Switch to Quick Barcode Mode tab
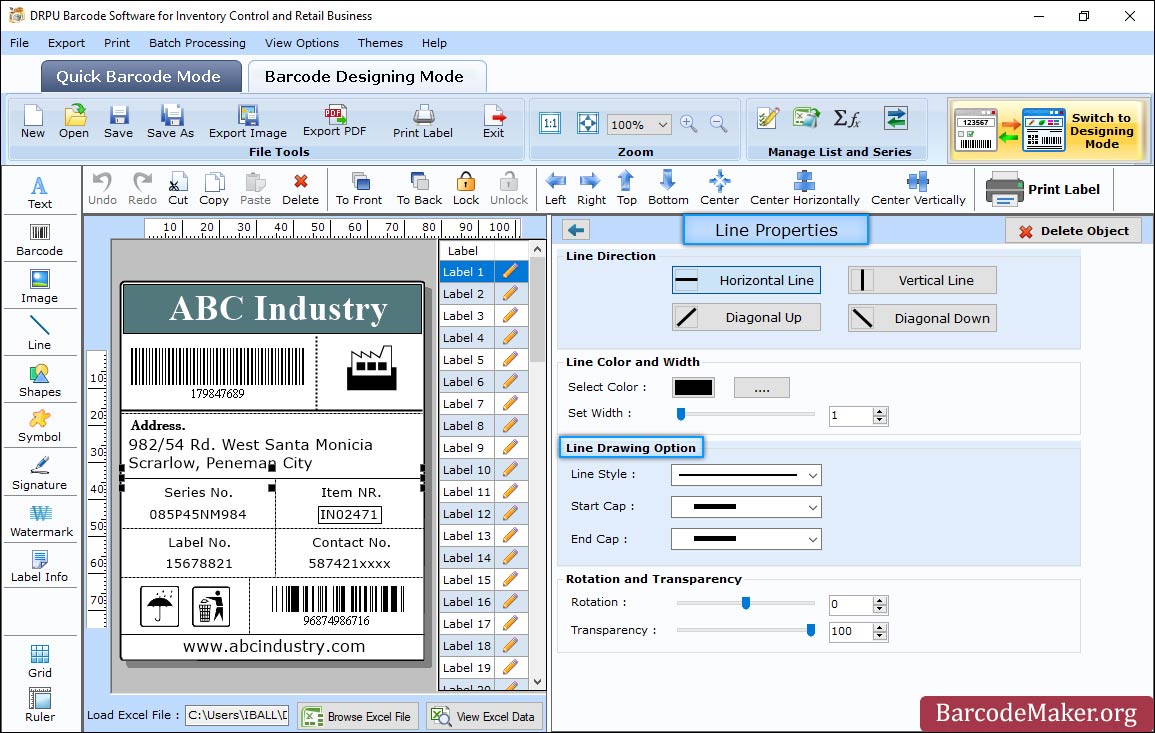 point(141,77)
